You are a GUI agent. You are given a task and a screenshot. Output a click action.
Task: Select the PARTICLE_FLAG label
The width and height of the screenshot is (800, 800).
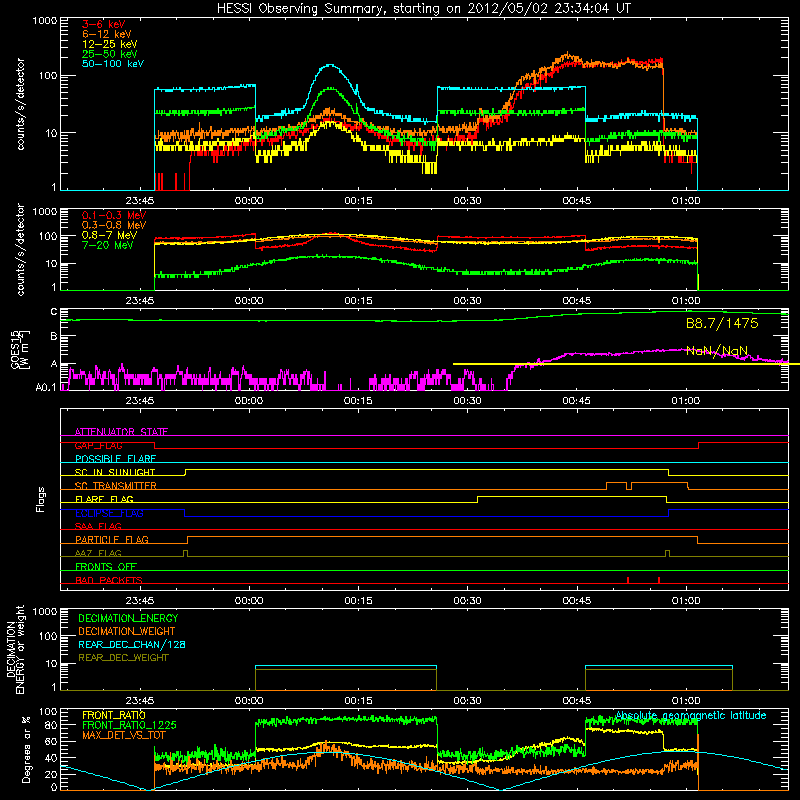pyautogui.click(x=112, y=539)
